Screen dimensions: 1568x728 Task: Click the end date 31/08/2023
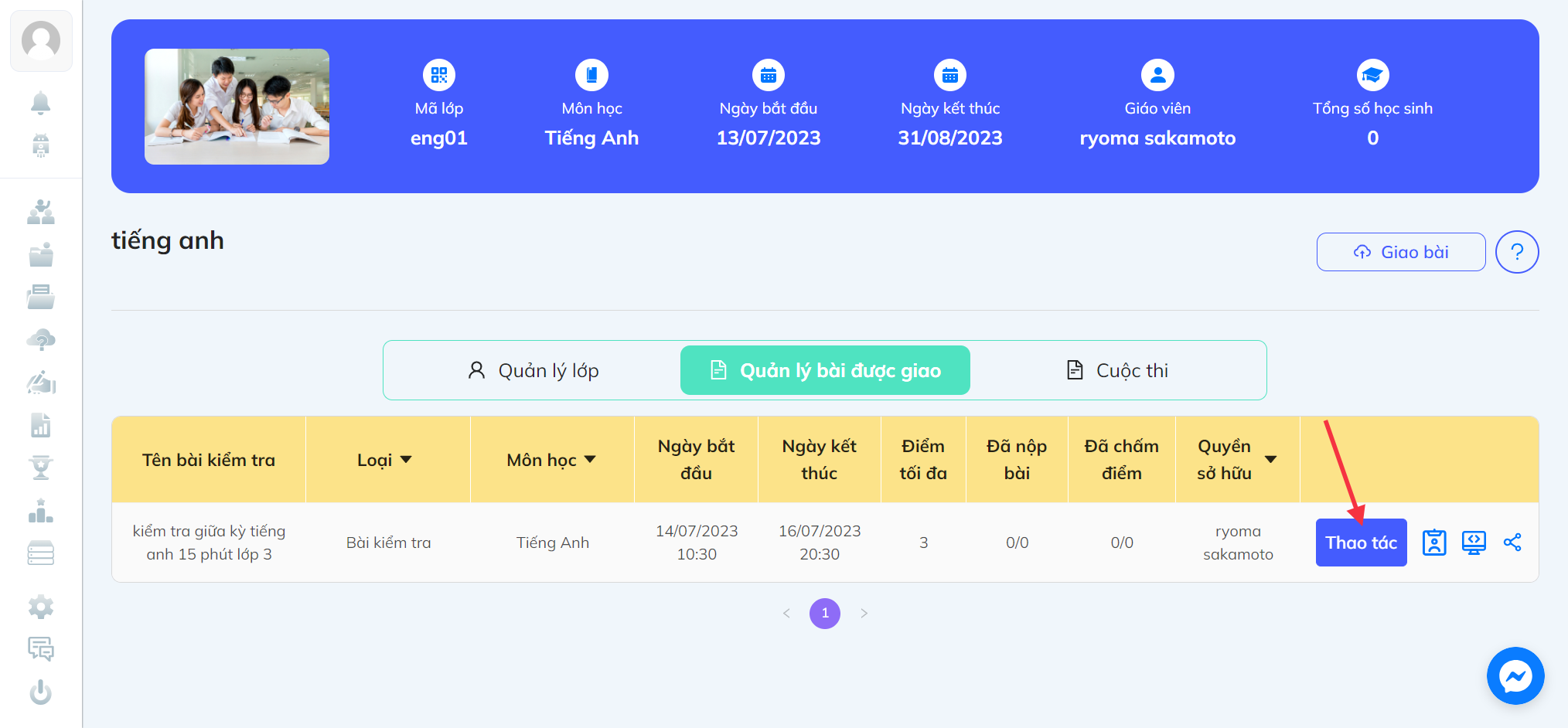(x=950, y=138)
